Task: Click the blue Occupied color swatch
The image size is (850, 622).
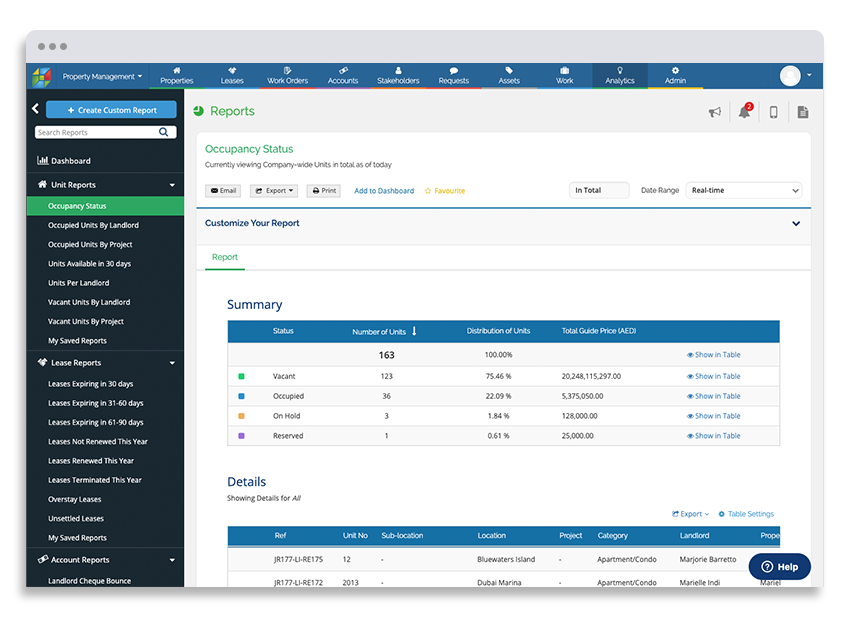Action: 242,396
